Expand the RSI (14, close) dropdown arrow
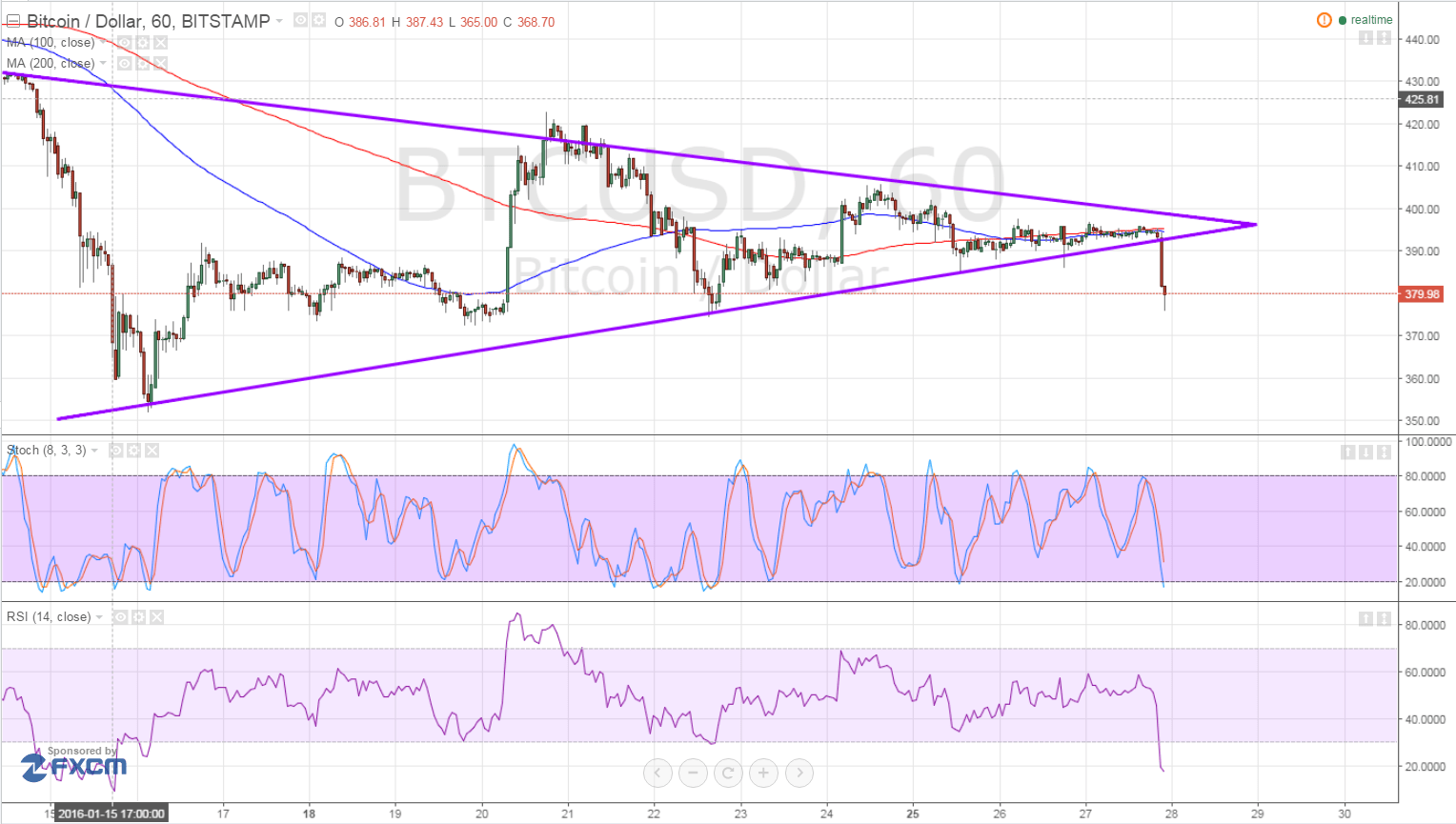1456x824 pixels. pyautogui.click(x=99, y=616)
